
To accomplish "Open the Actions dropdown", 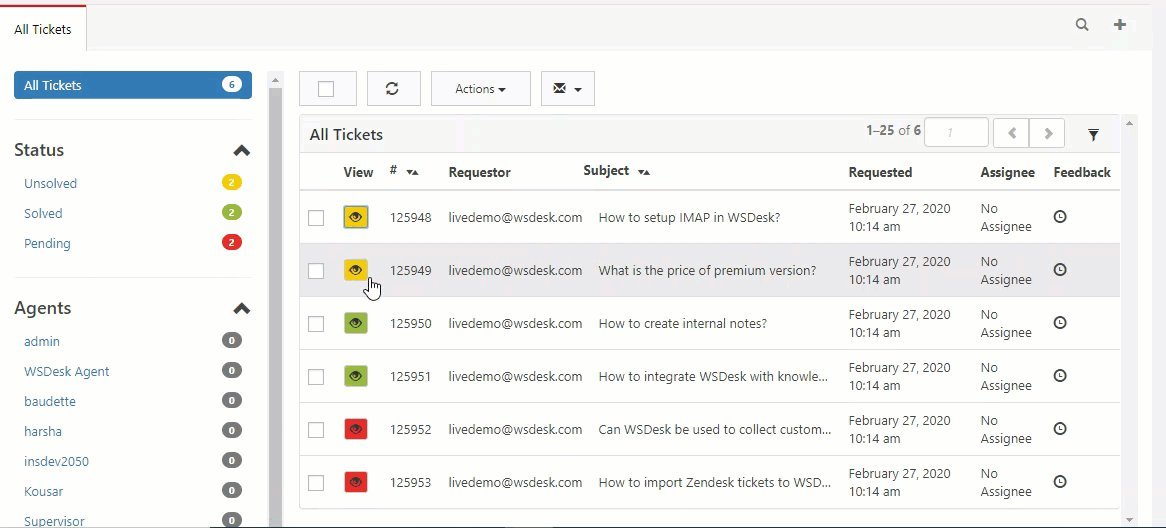I will point(480,88).
